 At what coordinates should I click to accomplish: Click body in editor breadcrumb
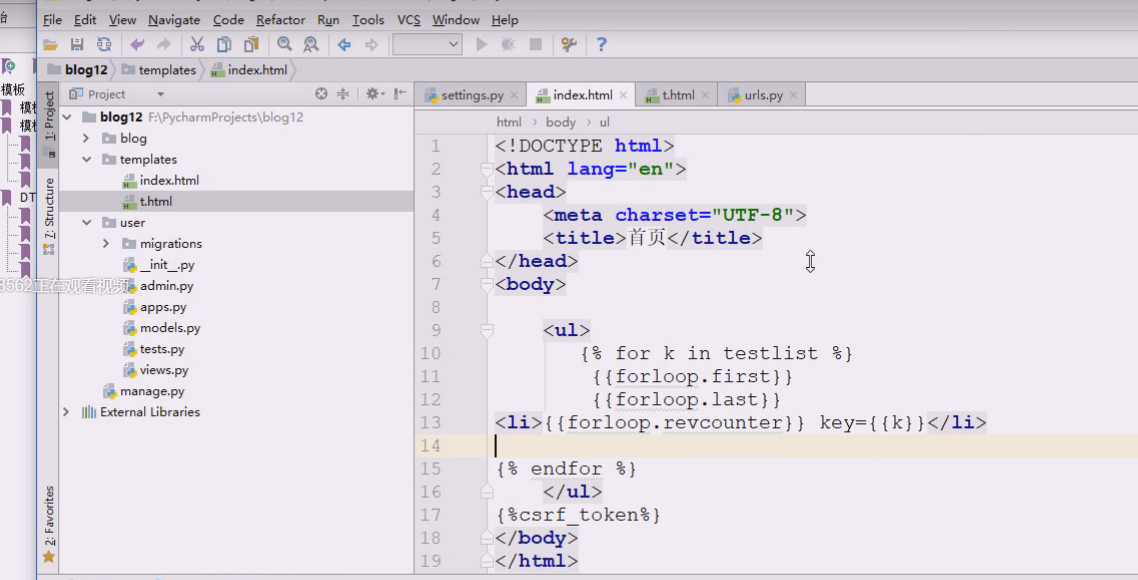pyautogui.click(x=560, y=122)
